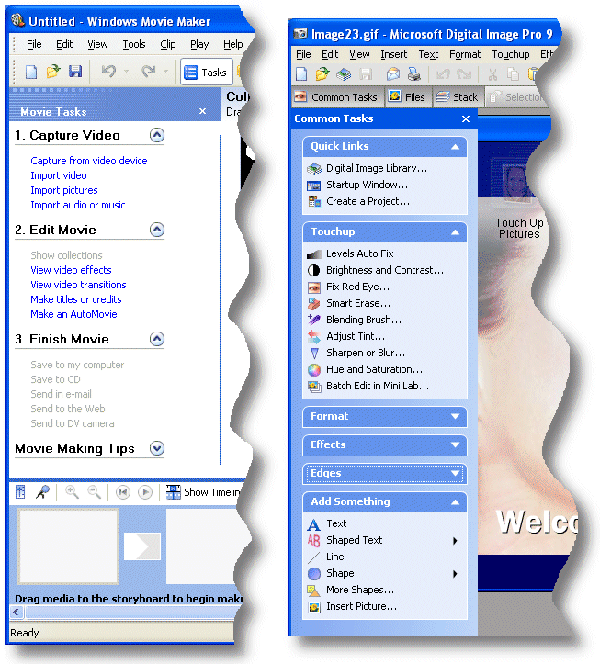This screenshot has height=664, width=600.
Task: Click Open folder icon in Digital Image Pro
Action: 322,75
